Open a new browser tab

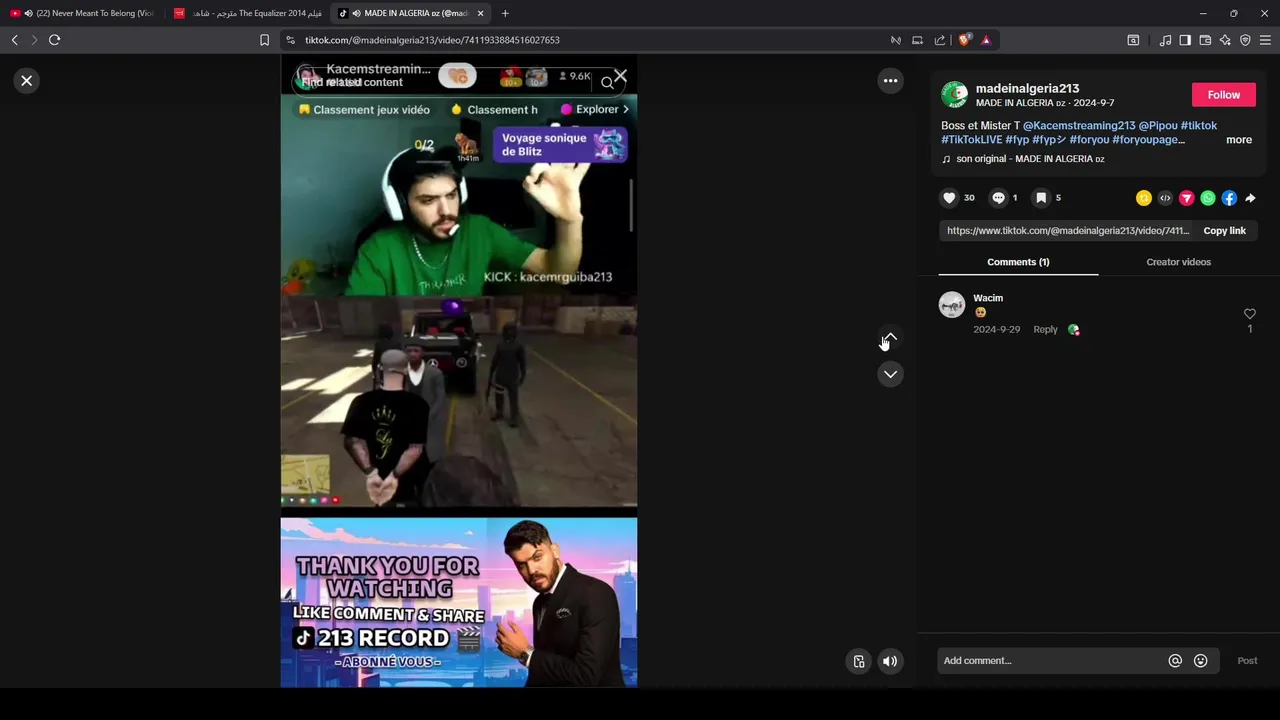(505, 13)
